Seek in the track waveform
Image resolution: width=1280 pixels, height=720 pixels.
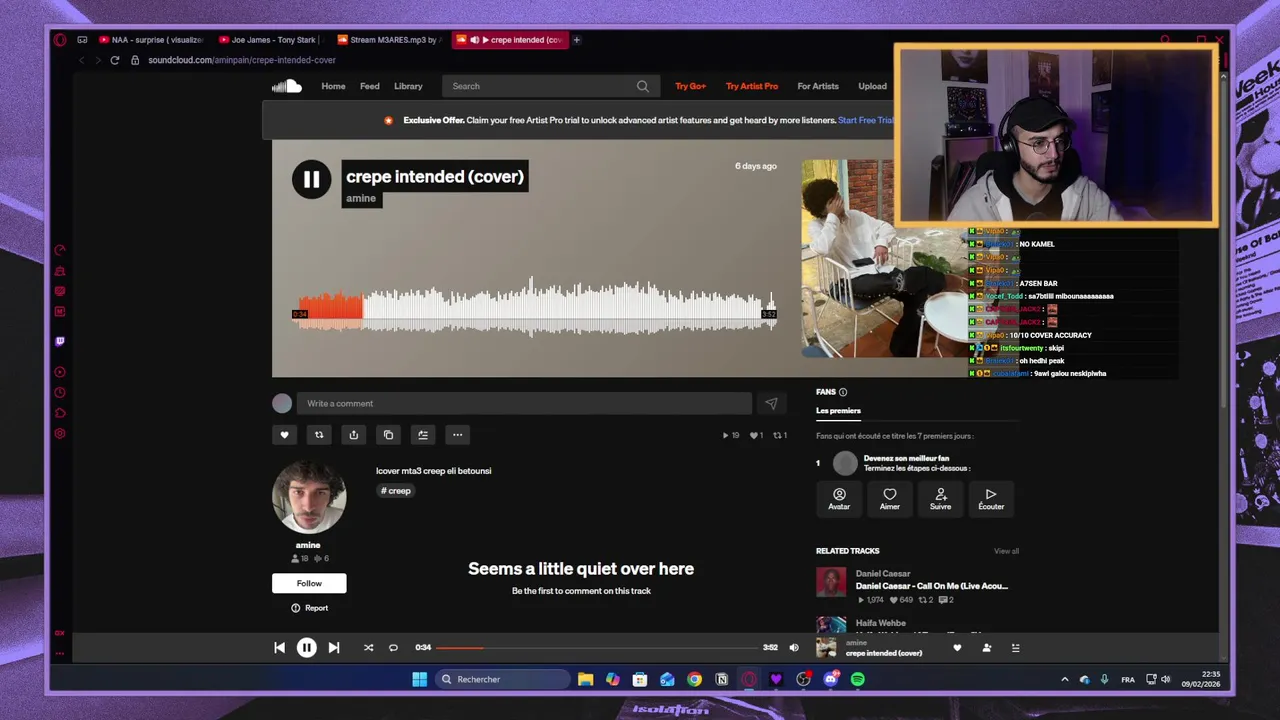click(x=535, y=305)
